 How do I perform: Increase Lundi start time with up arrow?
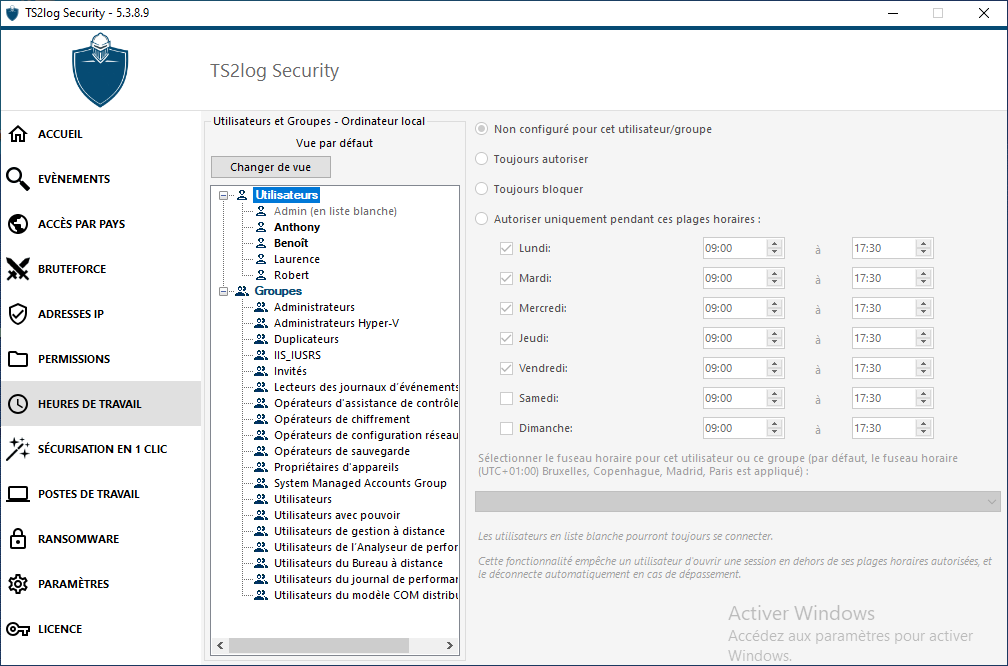pyautogui.click(x=775, y=244)
